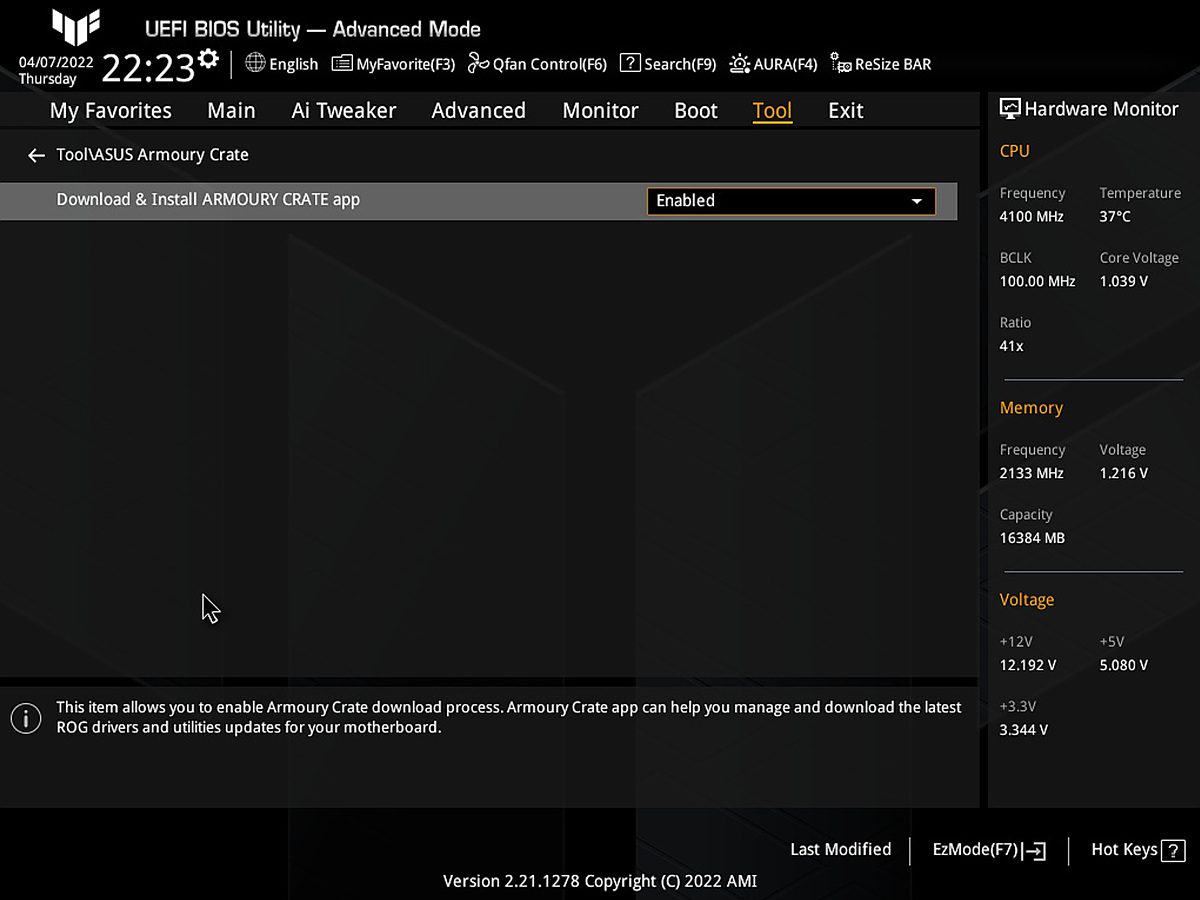
Task: Click the info icon in help panel
Action: (x=26, y=717)
